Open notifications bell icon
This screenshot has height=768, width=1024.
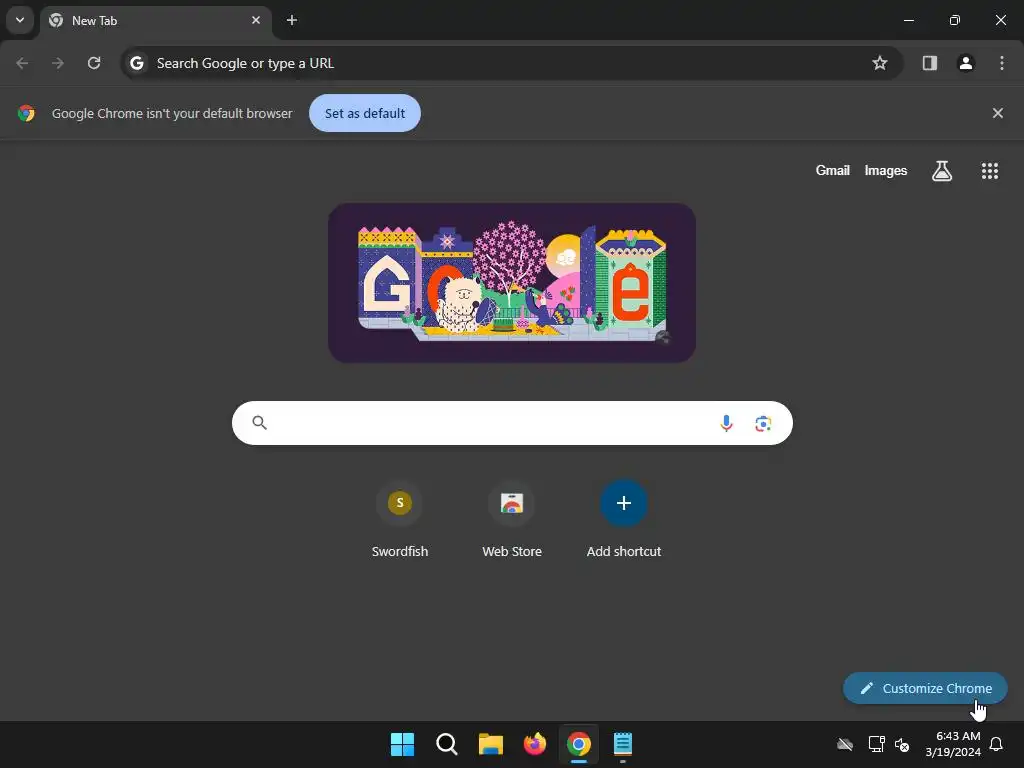(996, 744)
